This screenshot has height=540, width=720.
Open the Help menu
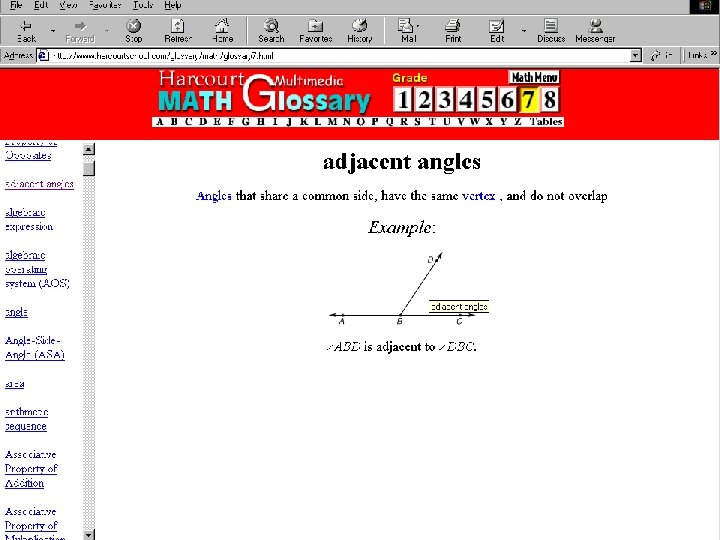(x=173, y=5)
